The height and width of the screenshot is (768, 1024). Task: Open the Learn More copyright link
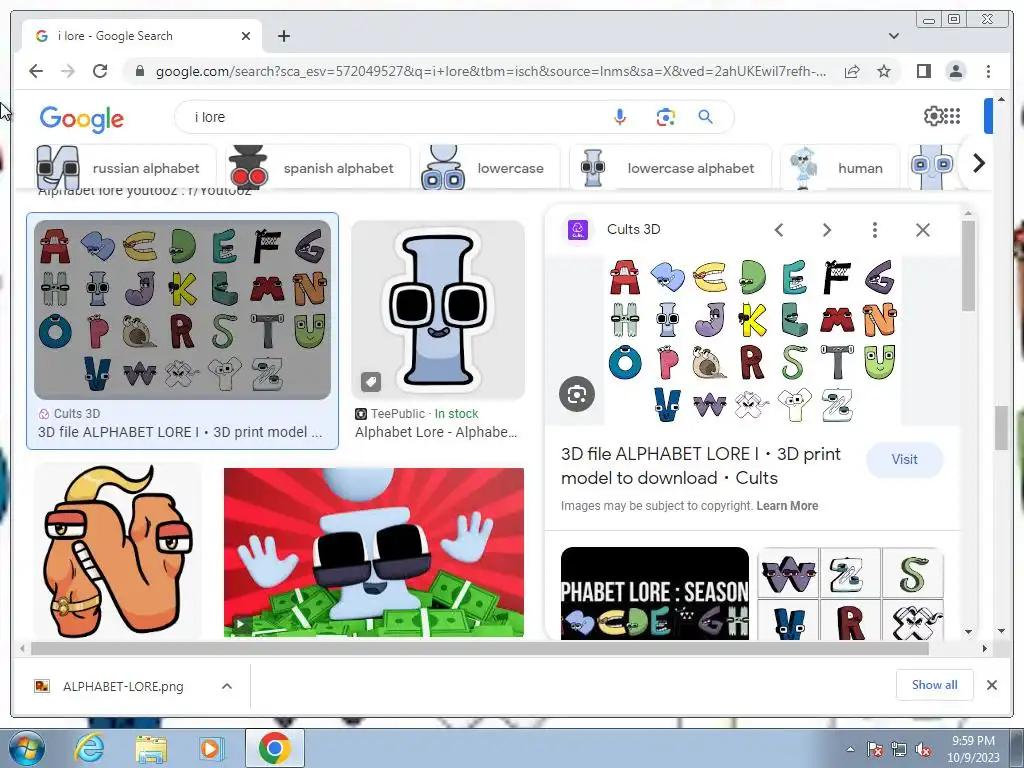click(787, 505)
